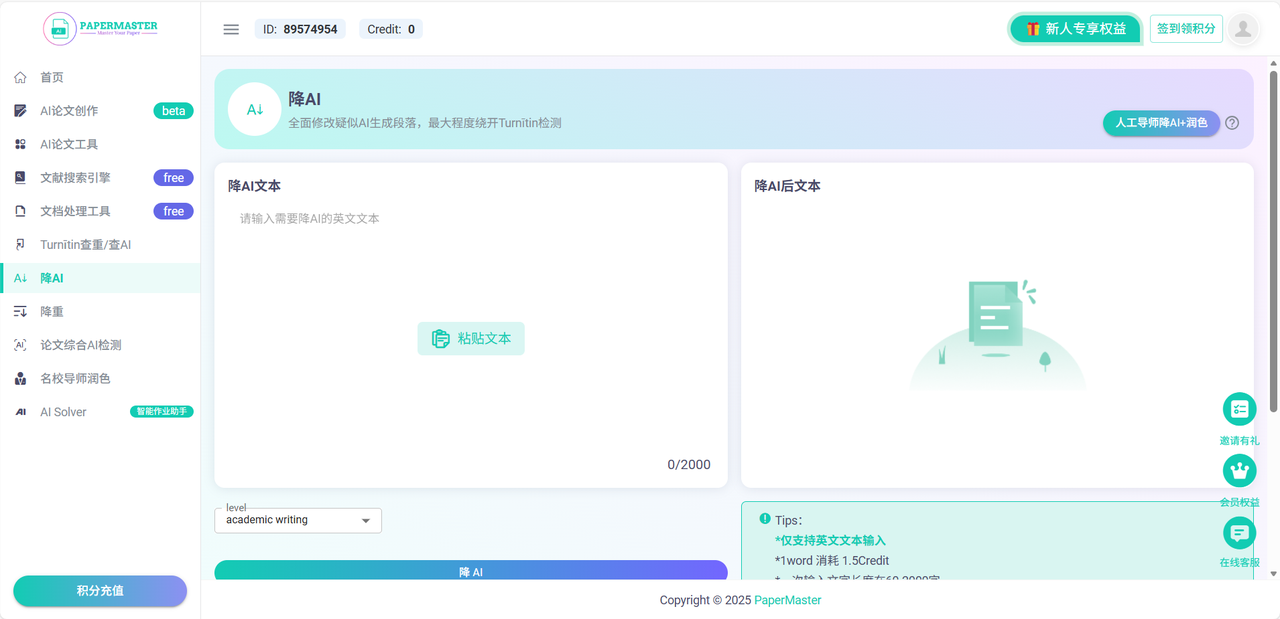Click the 邀请有礼 floating icon
The width and height of the screenshot is (1280, 619).
1240,409
